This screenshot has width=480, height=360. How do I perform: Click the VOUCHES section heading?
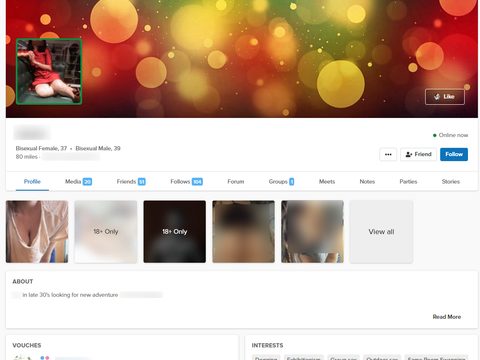pyautogui.click(x=27, y=345)
